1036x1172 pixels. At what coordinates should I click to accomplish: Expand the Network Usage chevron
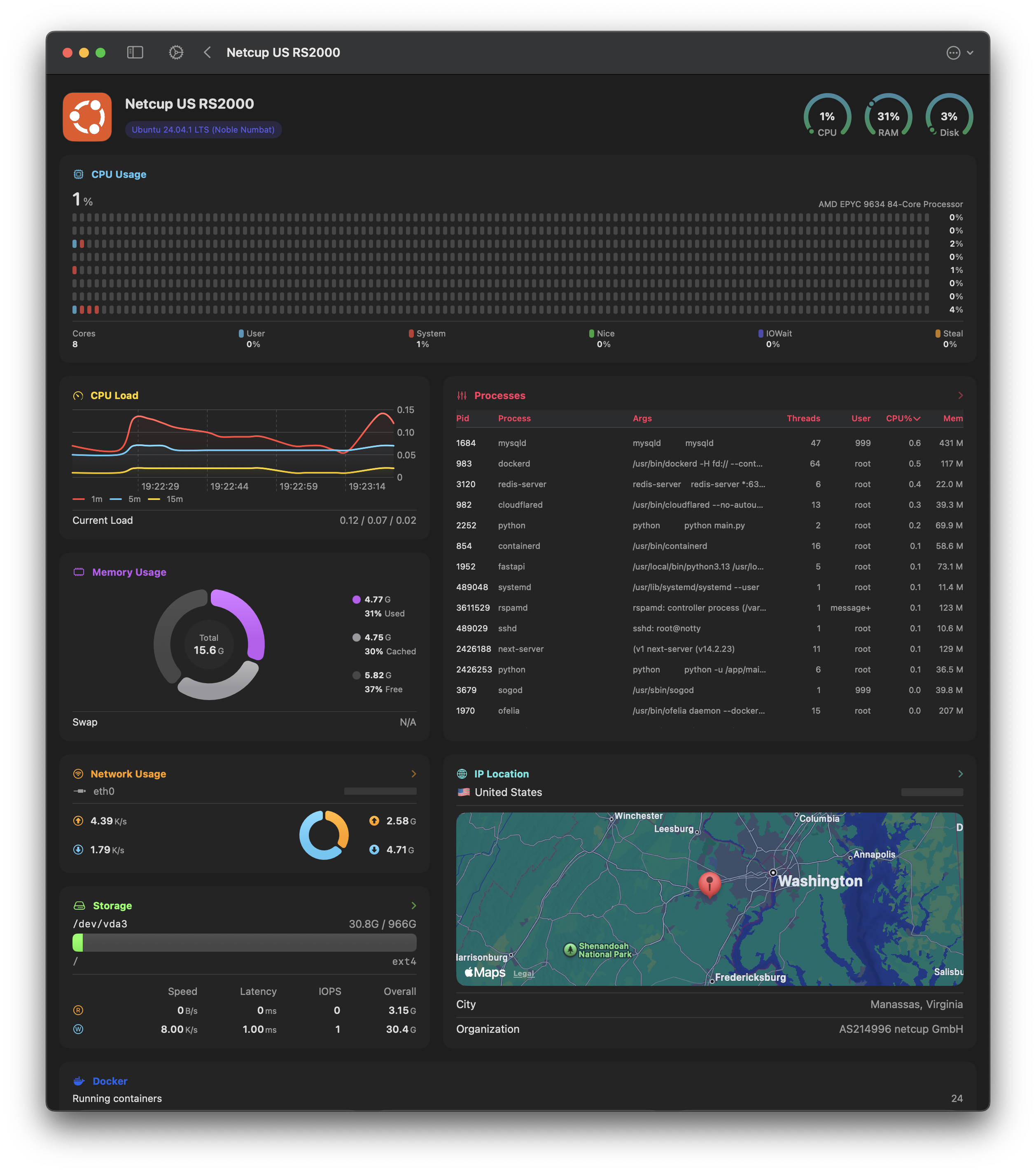coord(413,774)
